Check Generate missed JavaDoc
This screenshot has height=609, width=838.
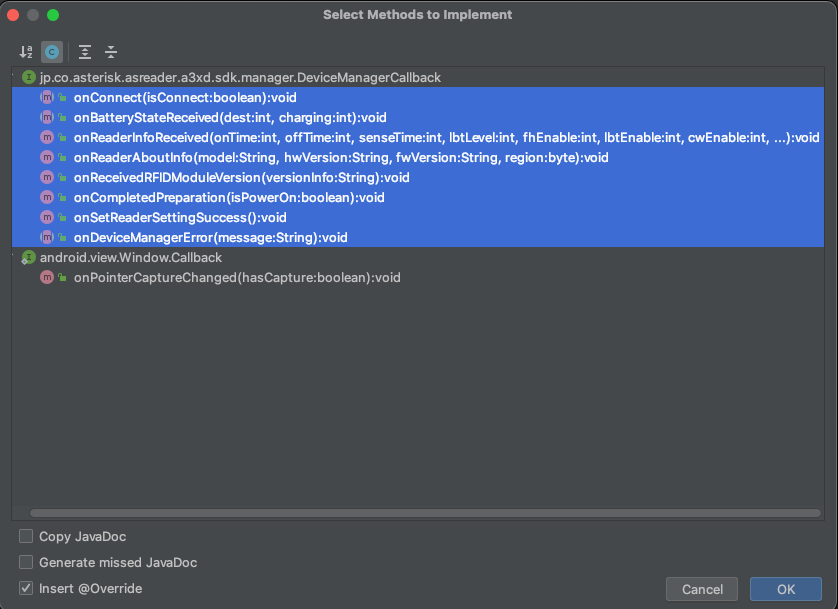[26, 563]
